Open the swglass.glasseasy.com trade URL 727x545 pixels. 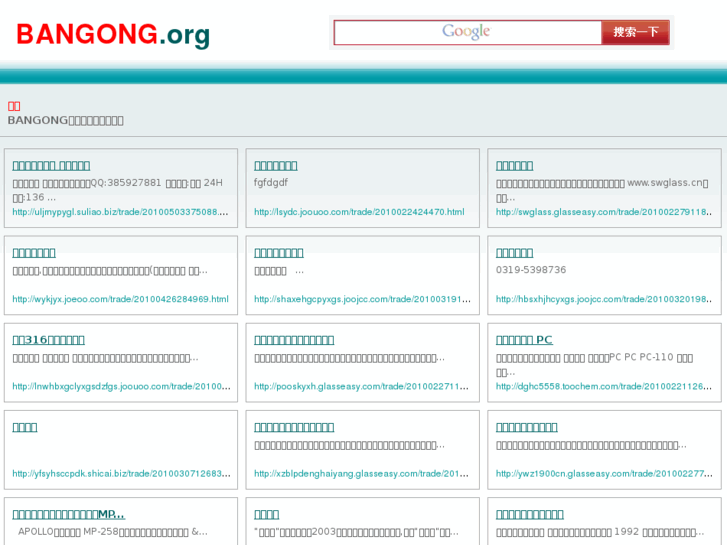point(604,212)
